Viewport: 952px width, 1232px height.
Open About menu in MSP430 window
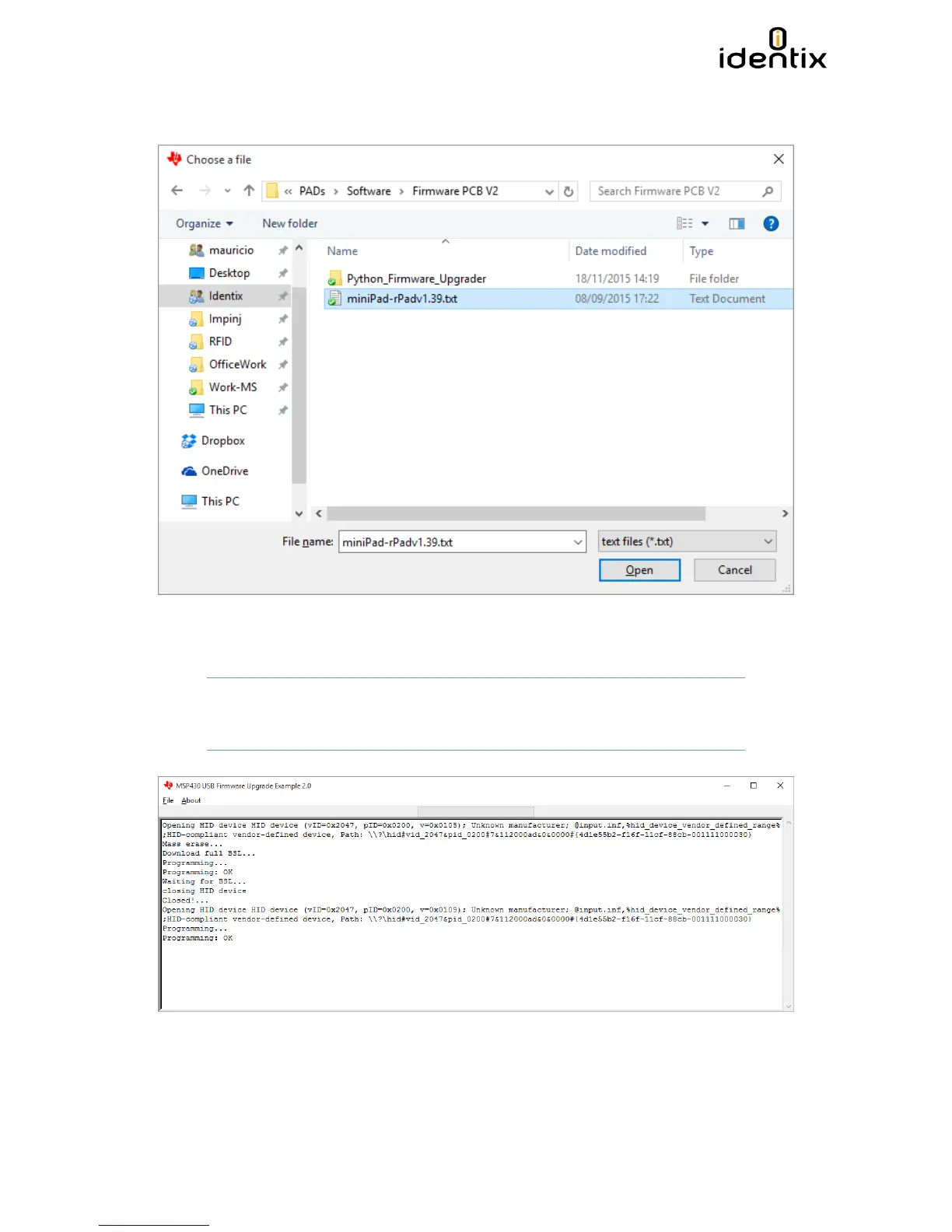click(x=191, y=800)
